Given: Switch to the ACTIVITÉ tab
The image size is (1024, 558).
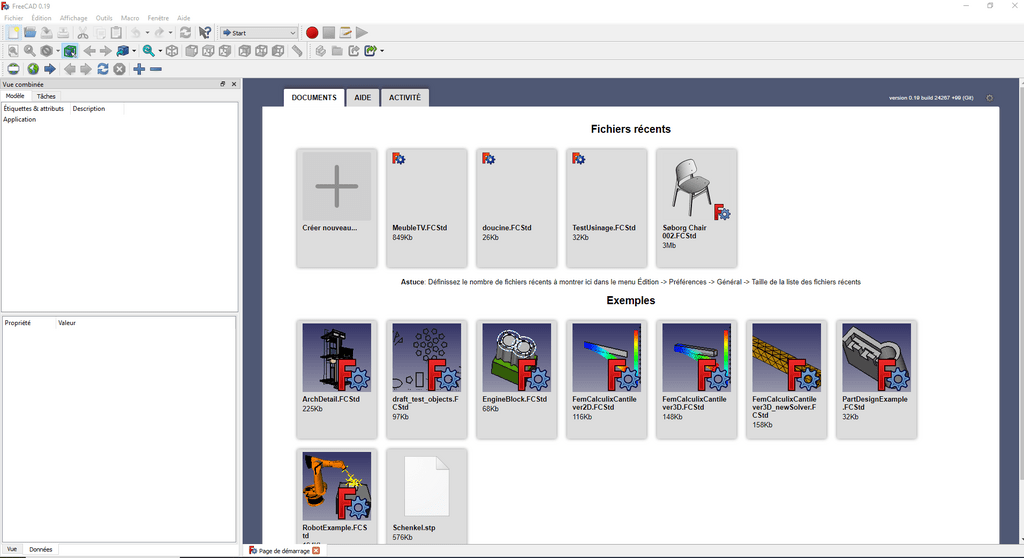Looking at the screenshot, I should [x=405, y=98].
